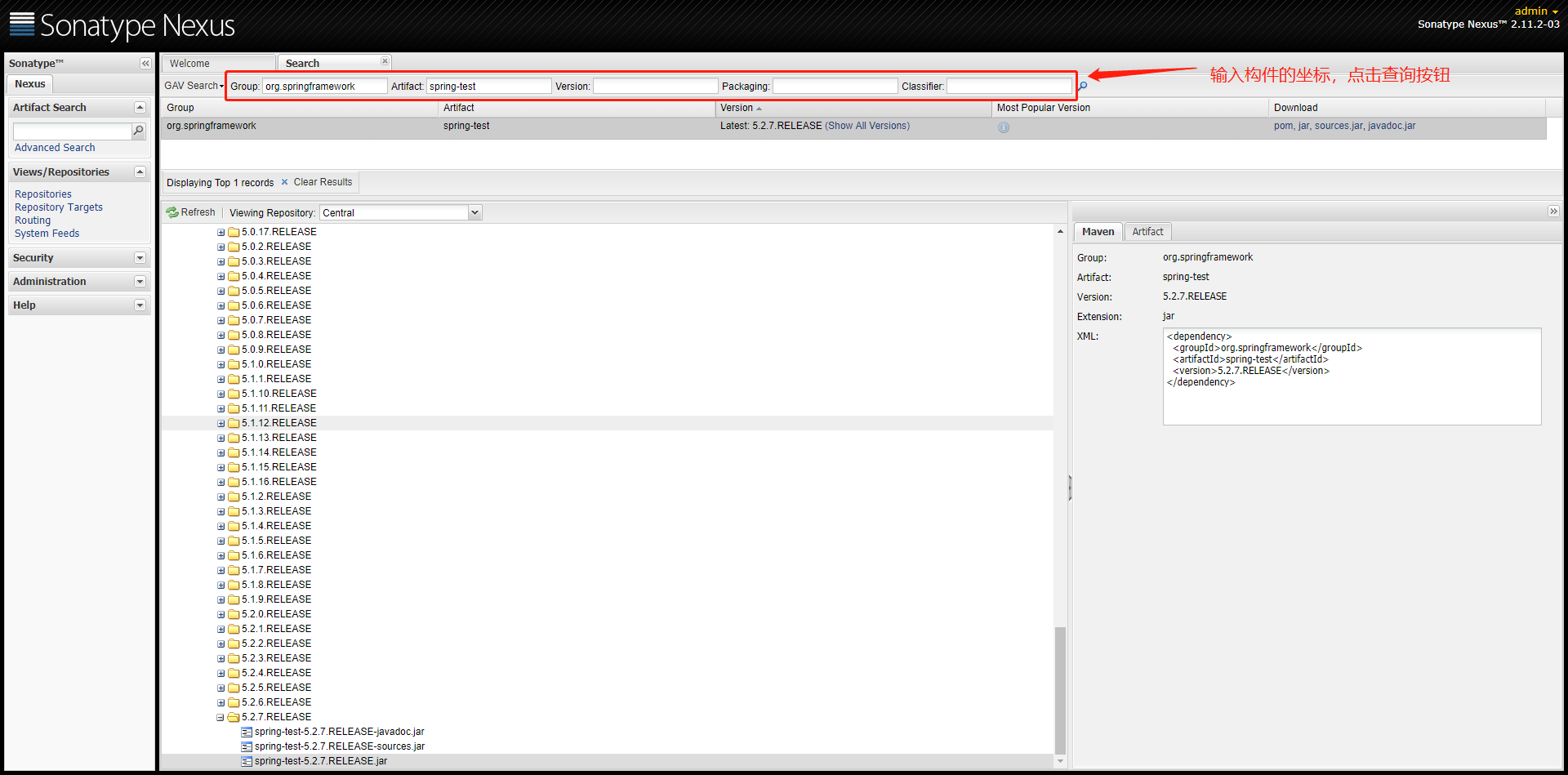Viewport: 1568px width, 775px height.
Task: Select spring-test-5.2.7.RELEASE.jar in the tree
Action: tap(321, 761)
